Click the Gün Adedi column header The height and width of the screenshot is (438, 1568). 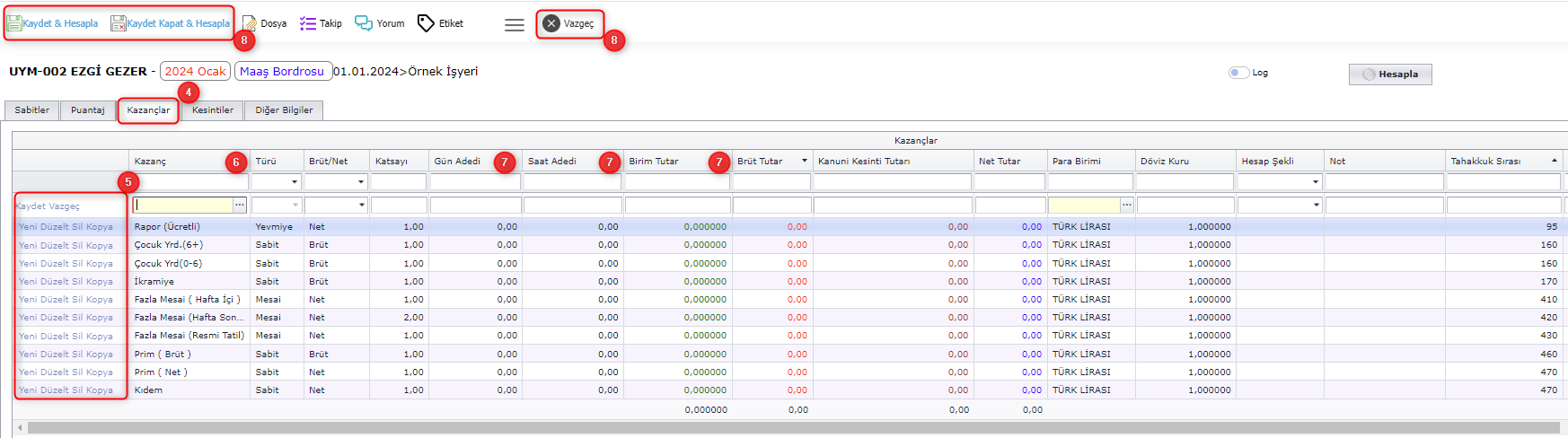click(475, 161)
